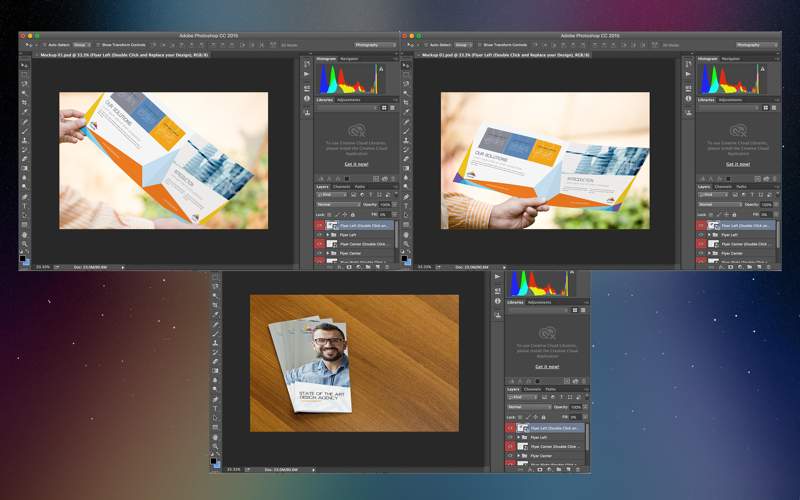Screen dimensions: 800x500
Task: Click Get it now link in left window
Action: (x=356, y=164)
